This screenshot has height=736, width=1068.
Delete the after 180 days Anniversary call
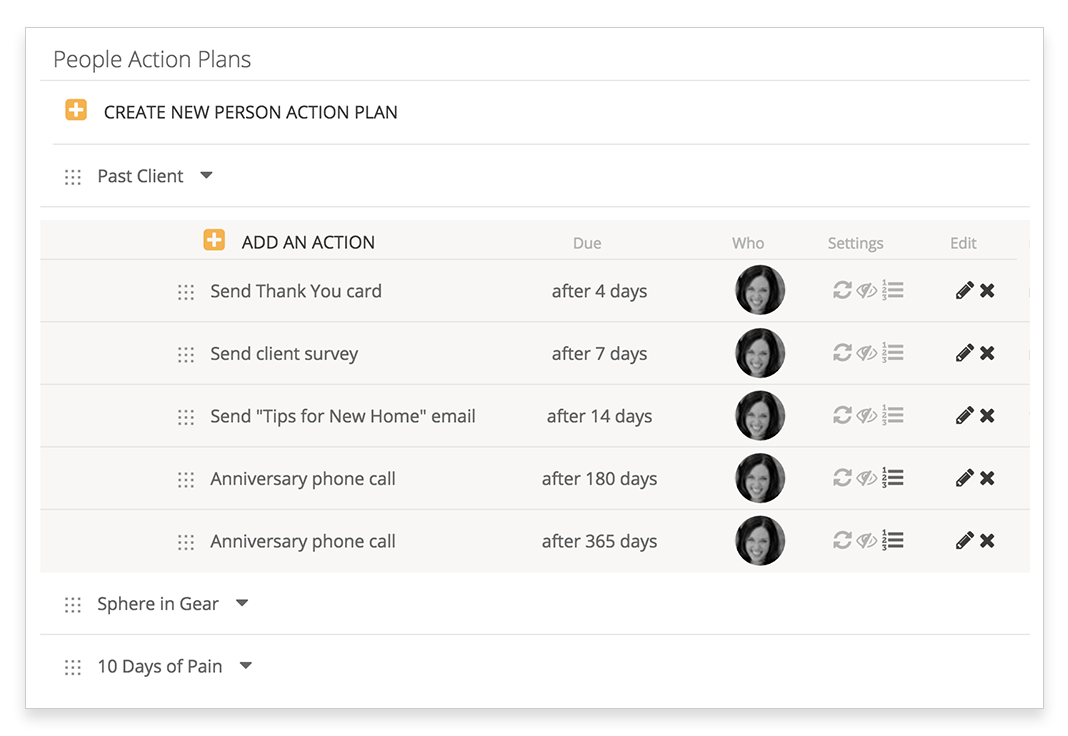(988, 478)
